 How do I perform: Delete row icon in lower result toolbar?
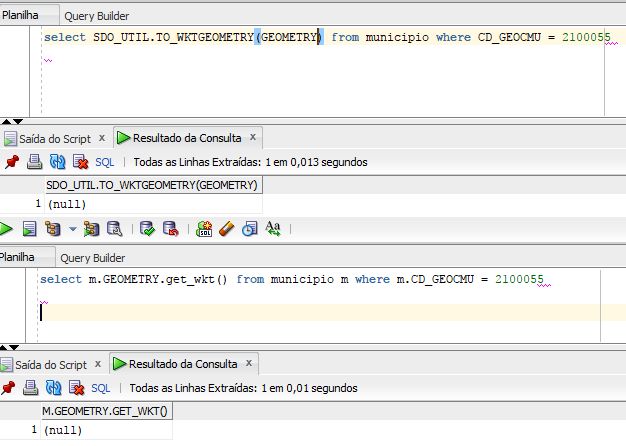[76, 388]
